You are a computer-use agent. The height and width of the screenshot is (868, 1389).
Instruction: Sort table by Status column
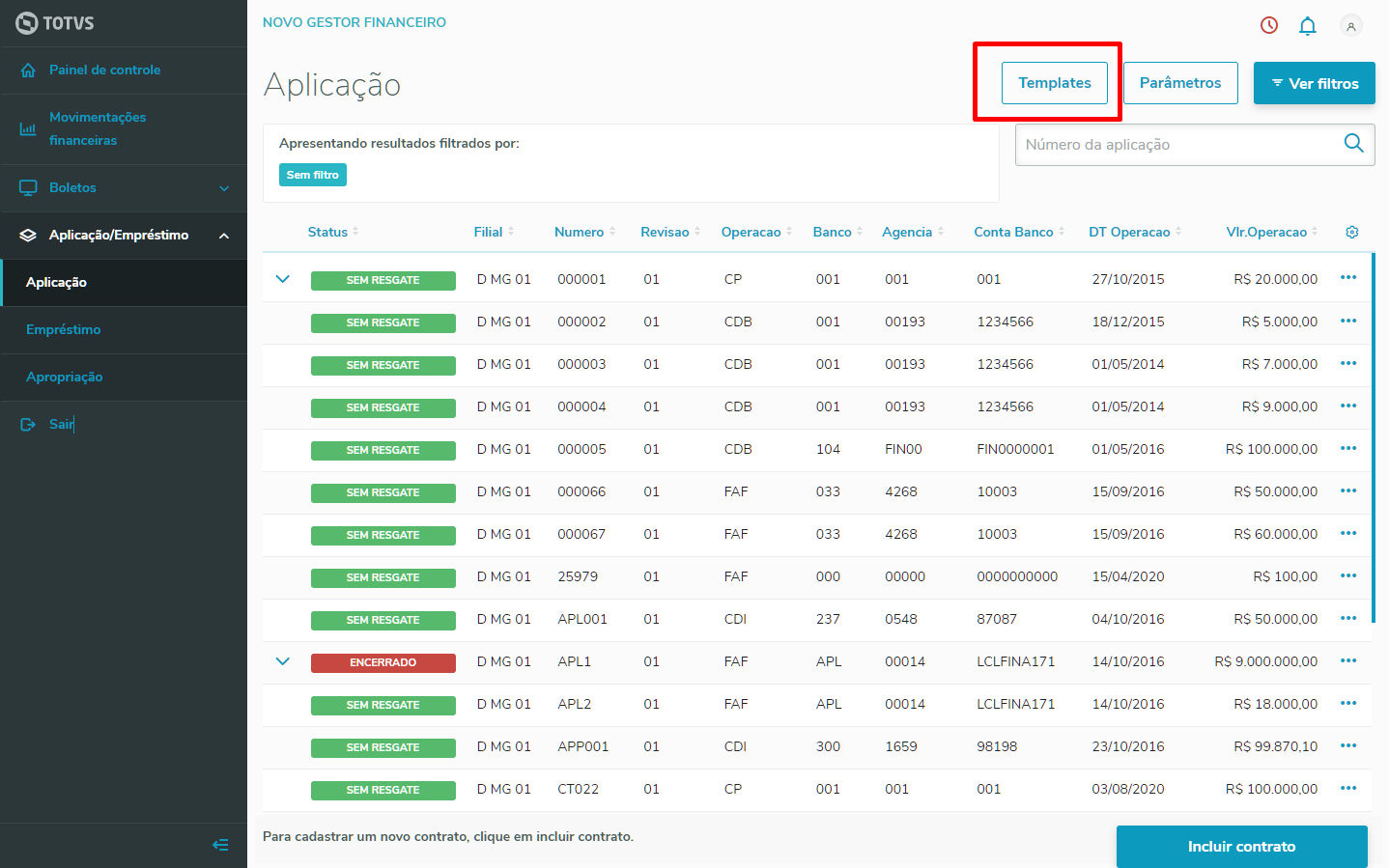click(x=333, y=232)
